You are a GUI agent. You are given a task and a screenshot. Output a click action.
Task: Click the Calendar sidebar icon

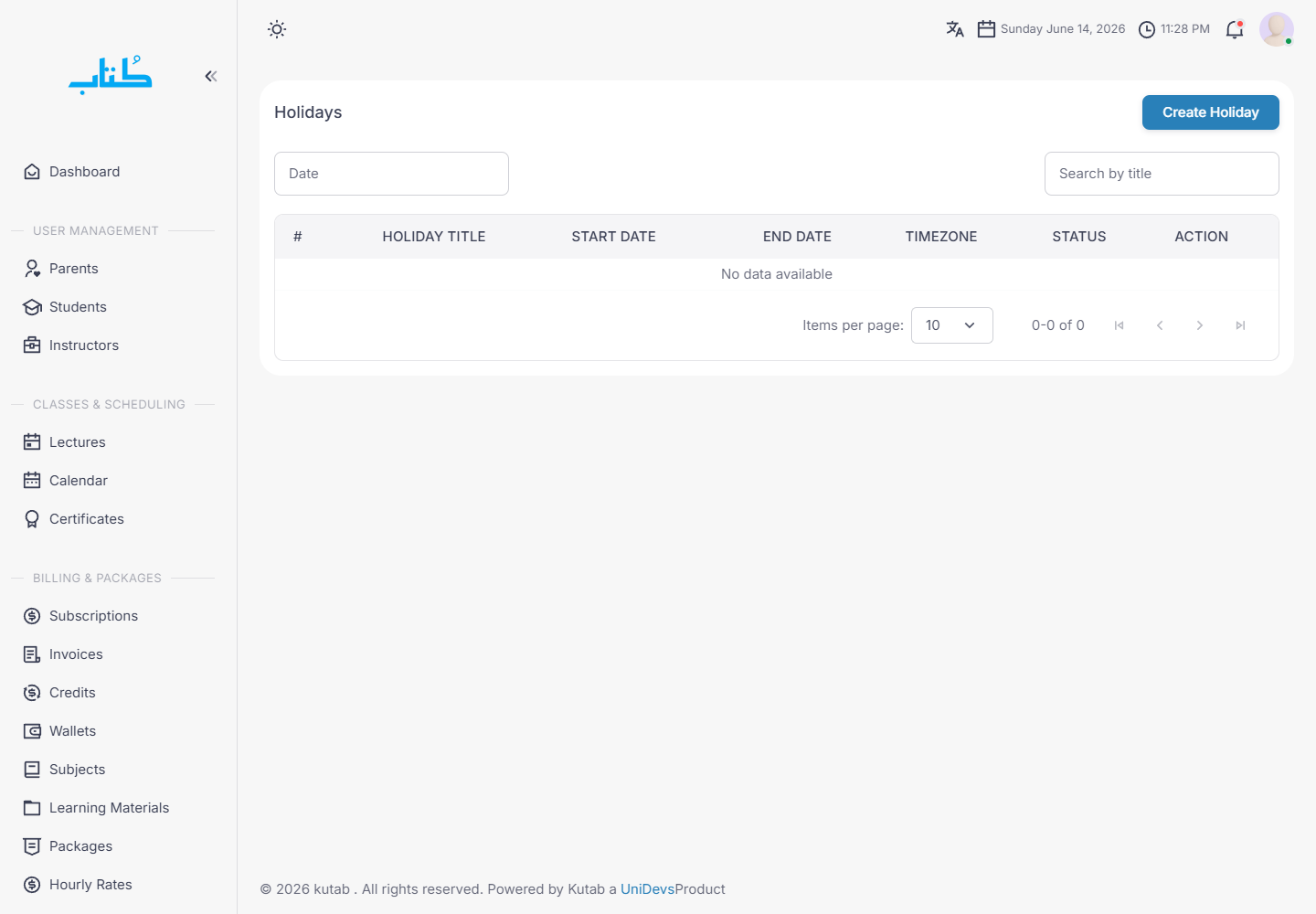point(32,481)
